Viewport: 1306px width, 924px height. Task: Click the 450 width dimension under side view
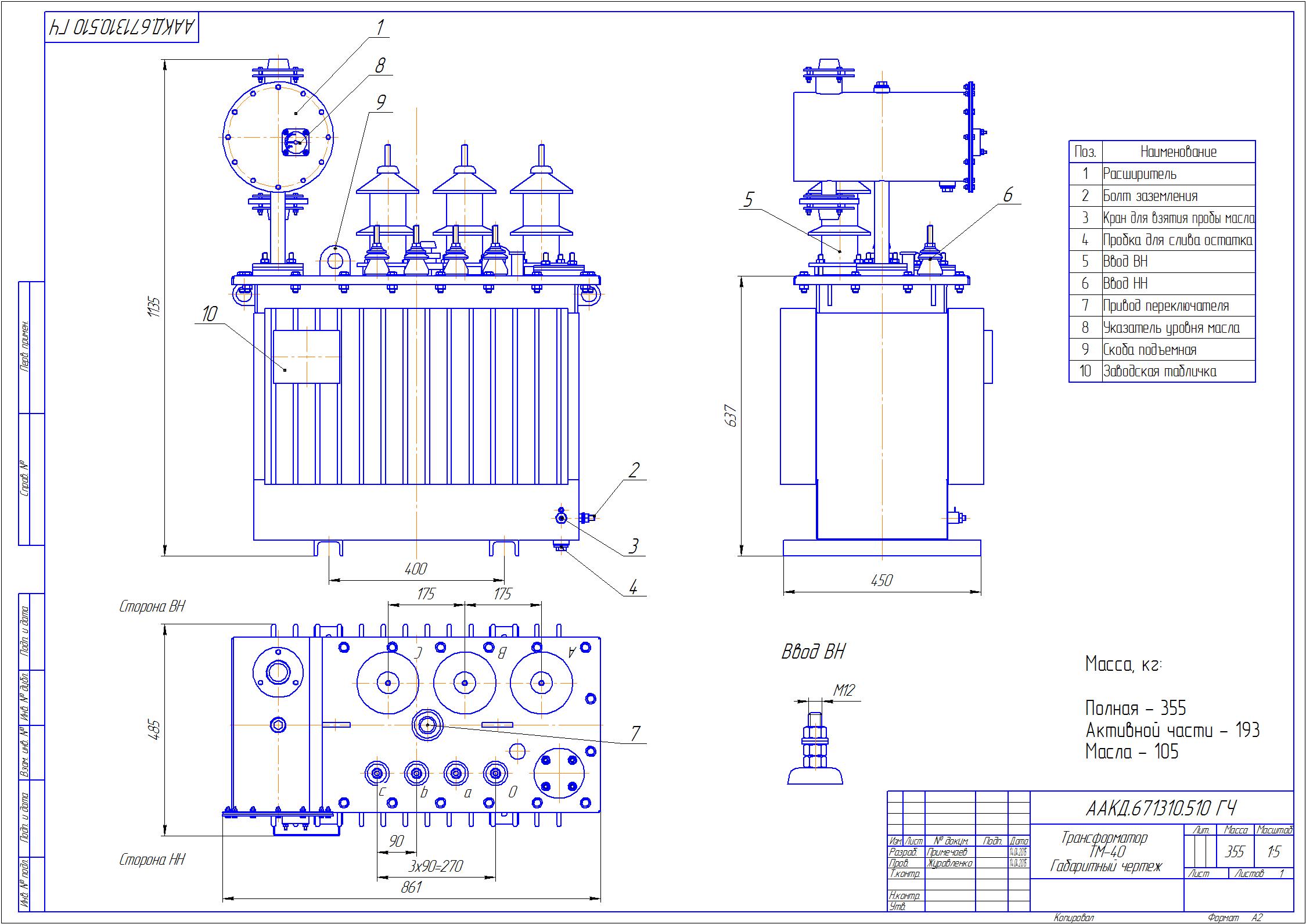pos(881,580)
